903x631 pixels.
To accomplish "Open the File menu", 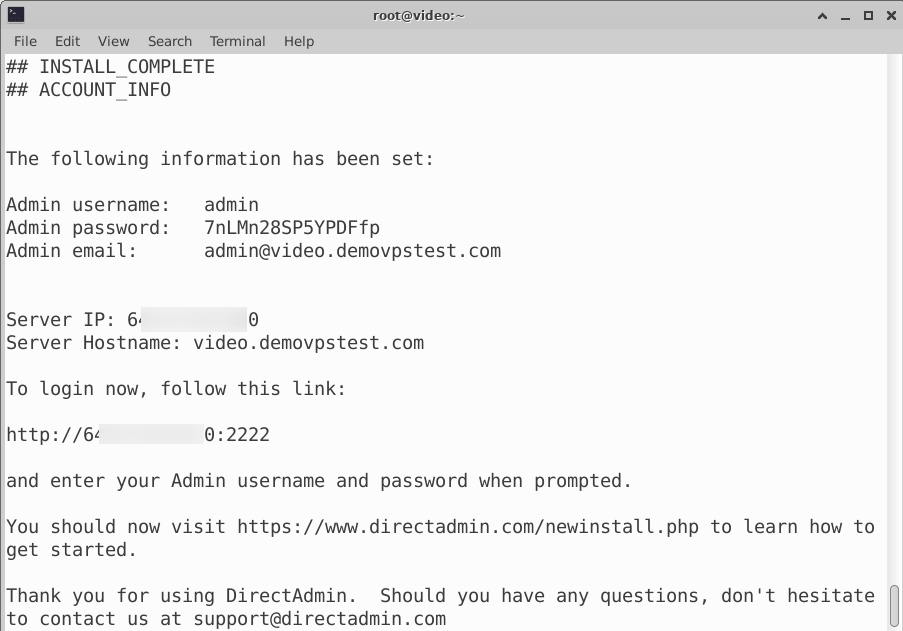I will point(25,41).
